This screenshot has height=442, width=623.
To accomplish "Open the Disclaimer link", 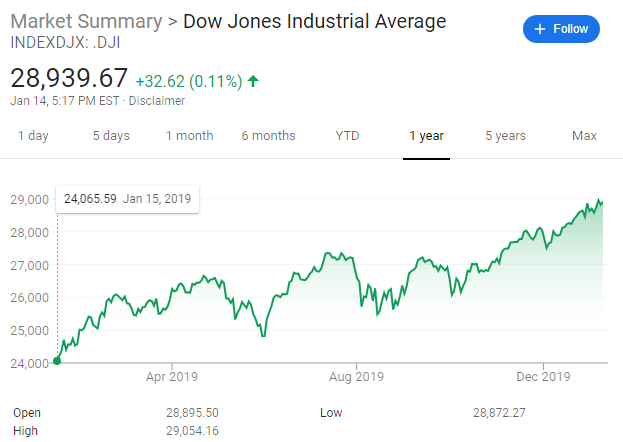I will pos(158,100).
